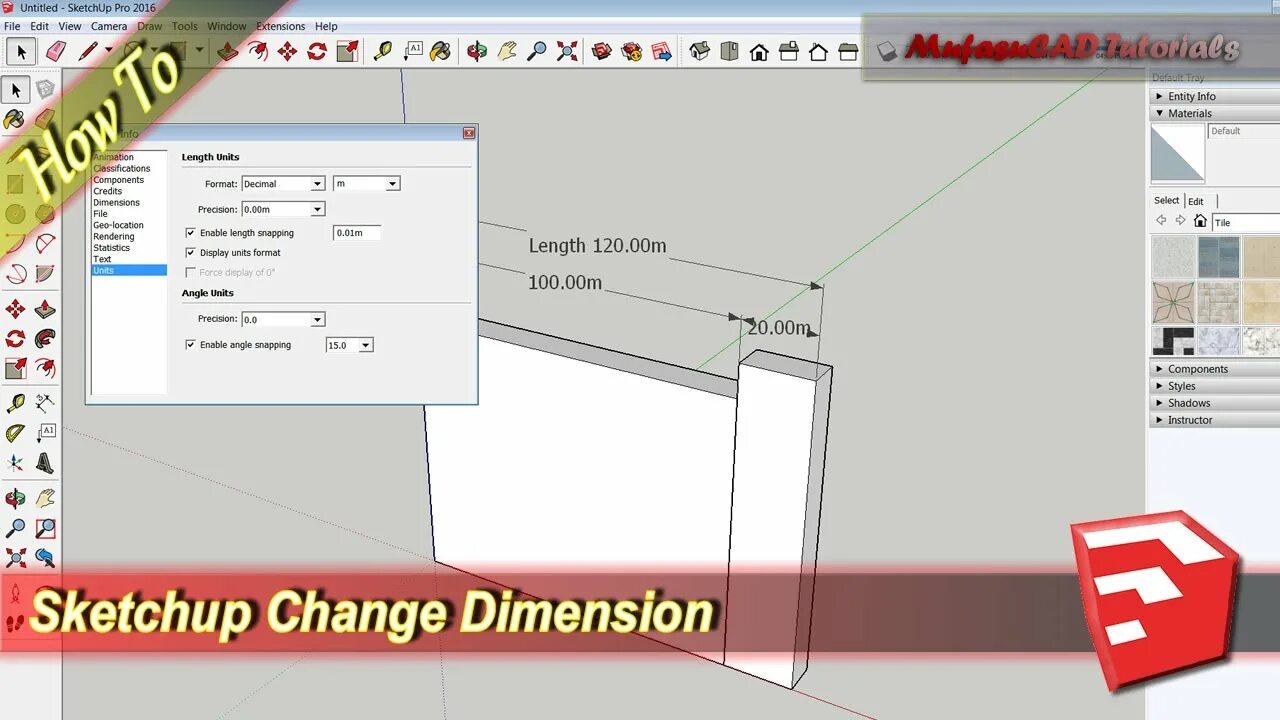The image size is (1280, 720).
Task: Open the angle snapping 15.0 dropdown
Action: click(x=350, y=346)
